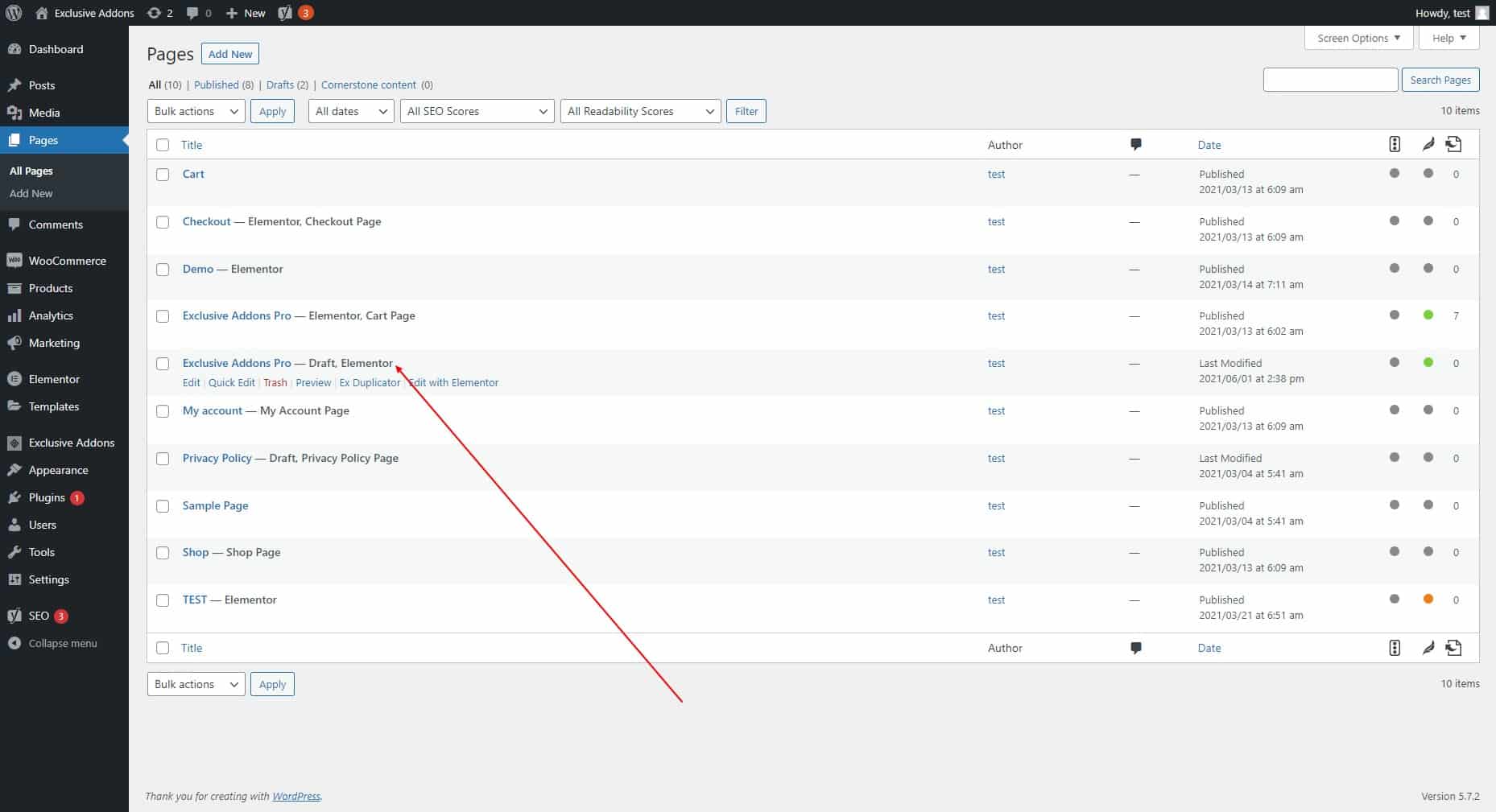
Task: Open the bottom Bulk actions dropdown
Action: 196,684
